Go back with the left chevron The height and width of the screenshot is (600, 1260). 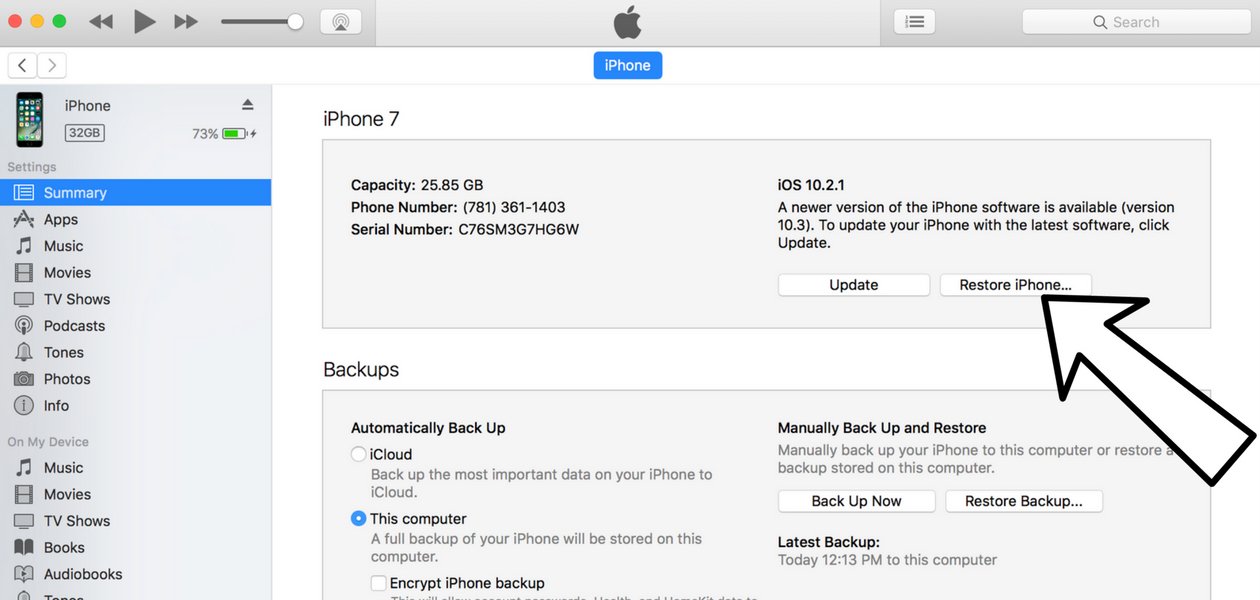click(22, 66)
